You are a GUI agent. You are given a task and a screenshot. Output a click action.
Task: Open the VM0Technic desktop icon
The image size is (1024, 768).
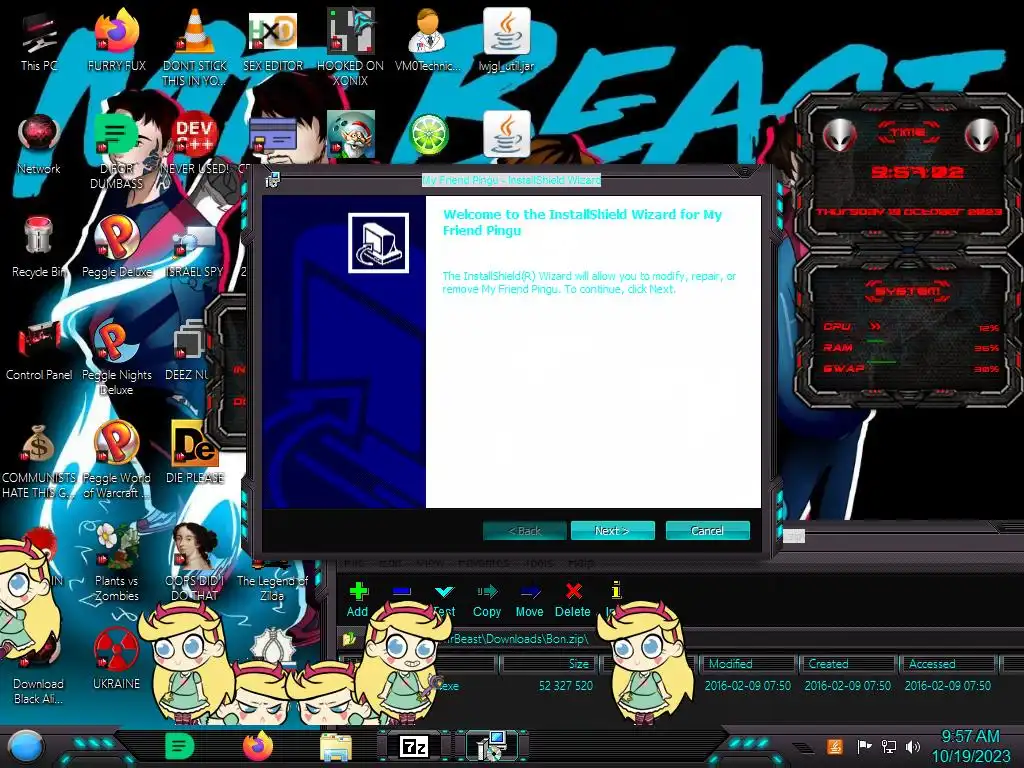(x=428, y=40)
